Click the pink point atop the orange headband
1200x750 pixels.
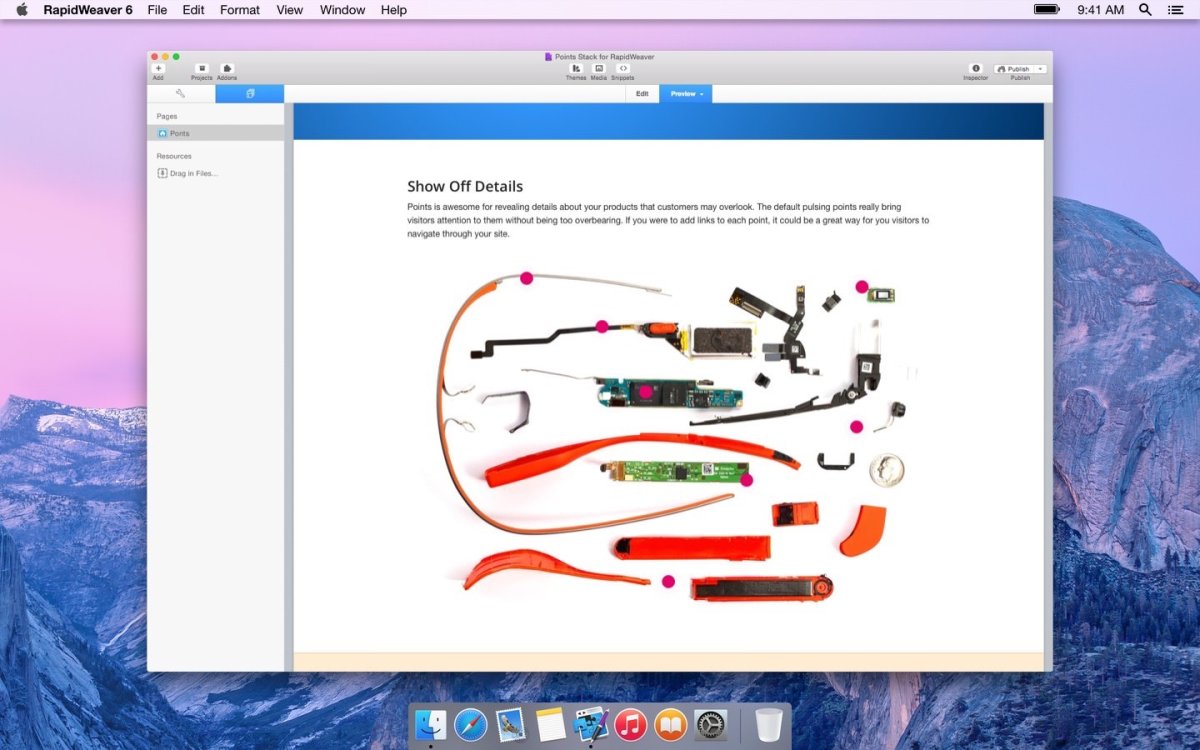527,278
